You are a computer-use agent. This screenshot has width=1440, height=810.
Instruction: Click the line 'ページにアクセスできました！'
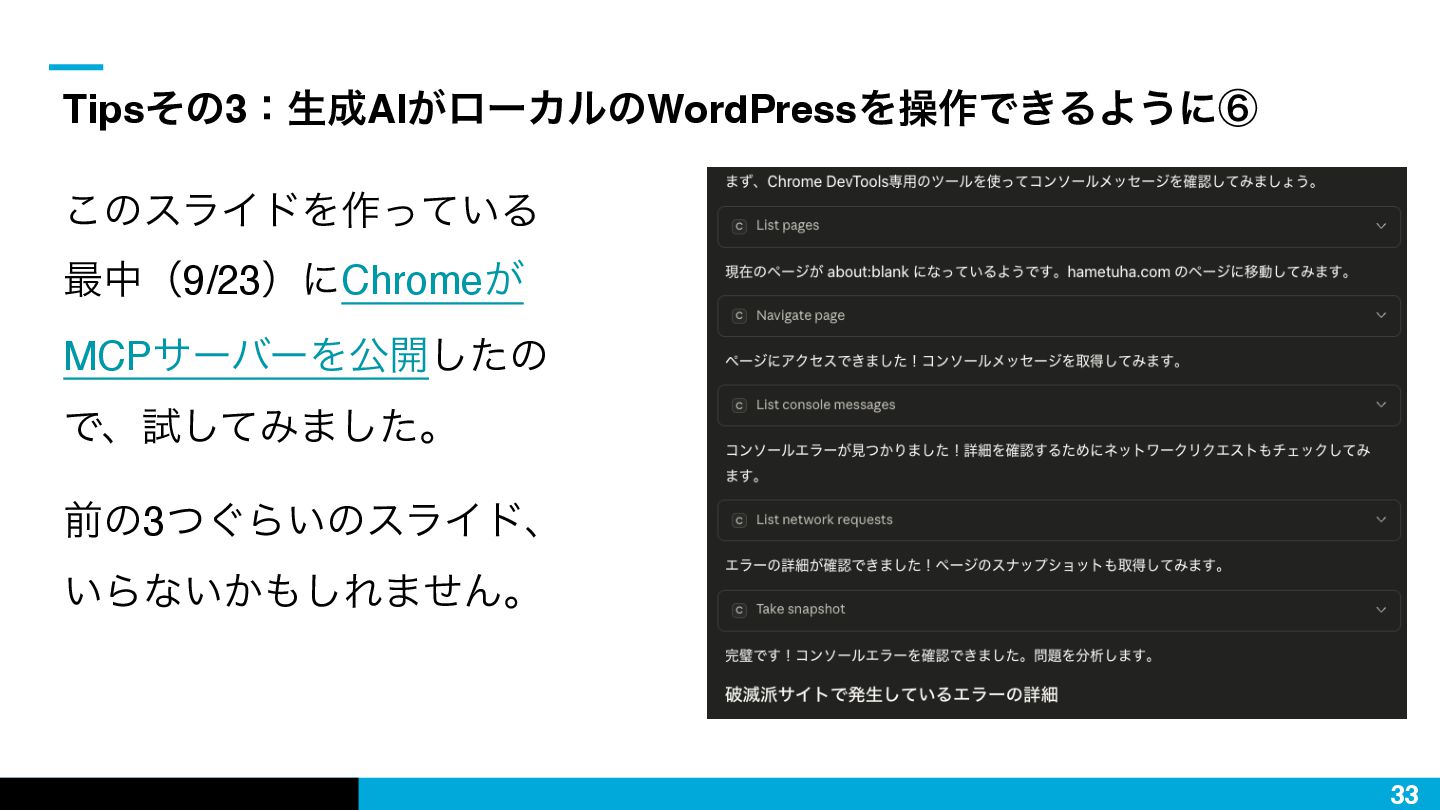pos(953,361)
